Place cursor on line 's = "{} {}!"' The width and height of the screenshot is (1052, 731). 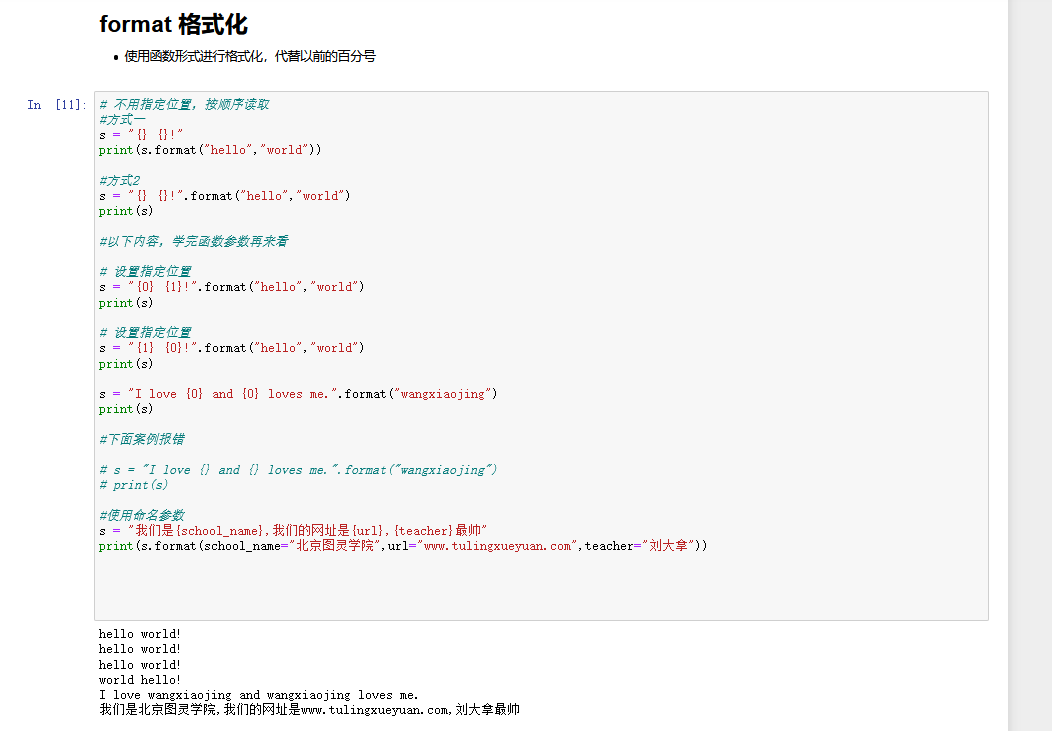click(x=140, y=135)
